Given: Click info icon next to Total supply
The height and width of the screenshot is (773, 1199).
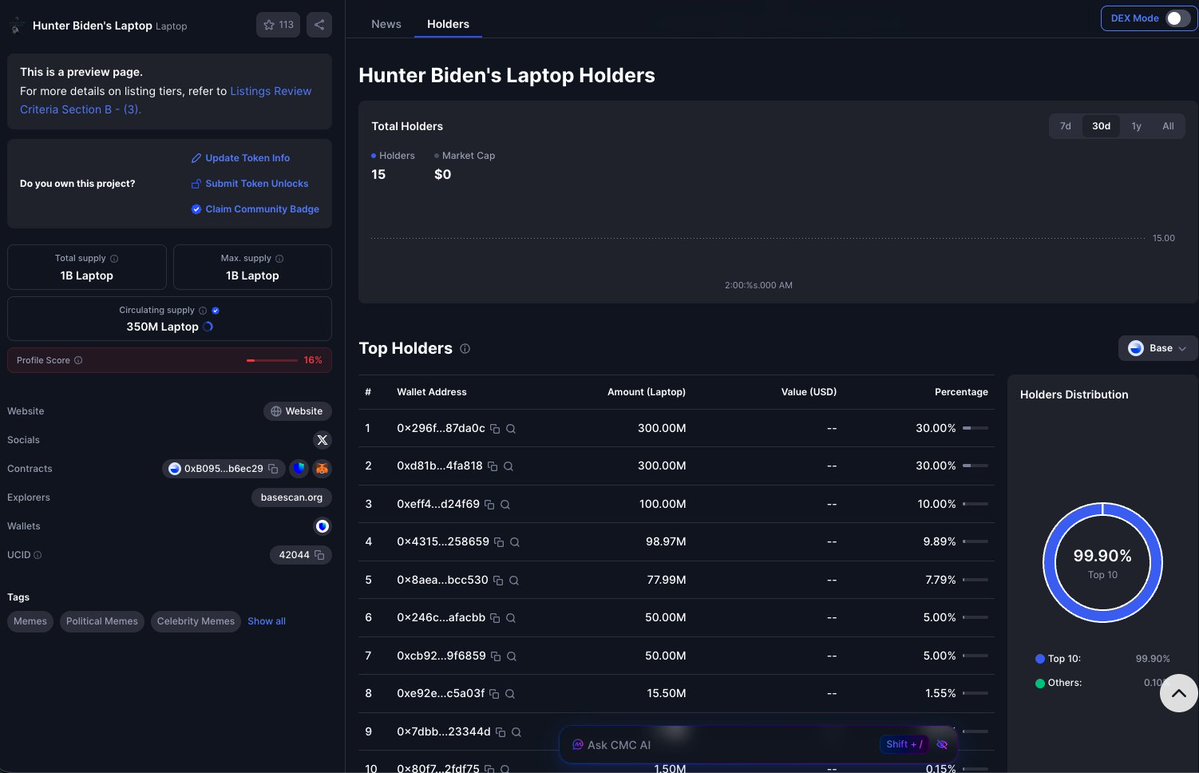Looking at the screenshot, I should [x=114, y=258].
